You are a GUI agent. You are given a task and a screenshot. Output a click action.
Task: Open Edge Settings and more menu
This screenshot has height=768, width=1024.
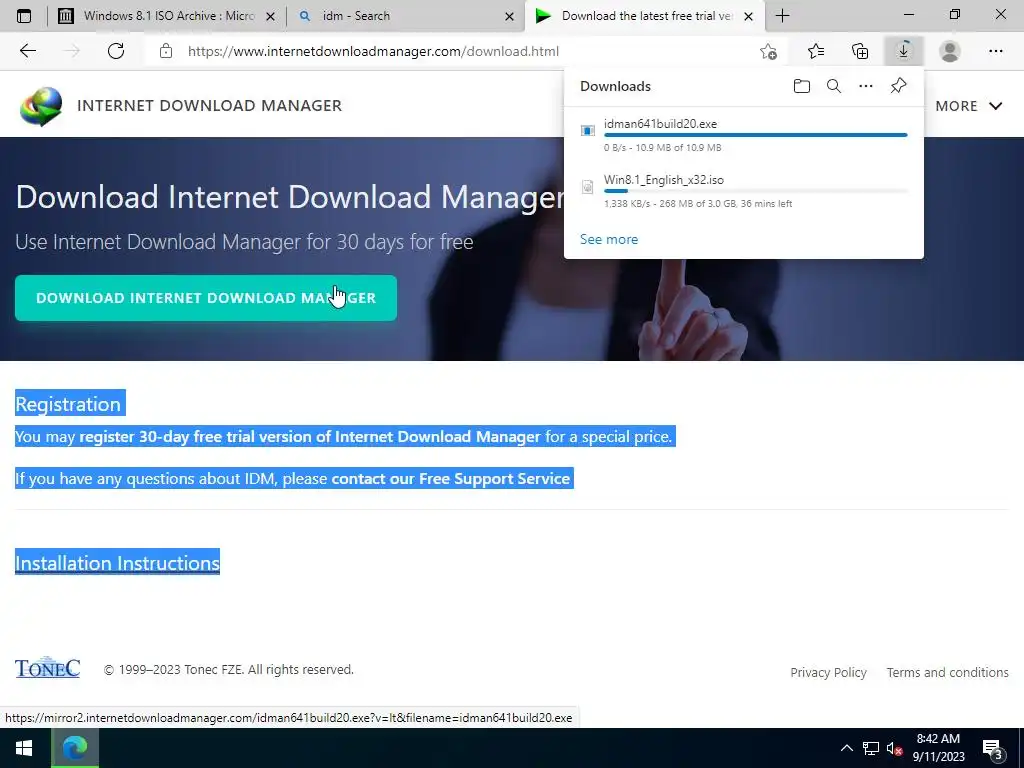point(995,51)
